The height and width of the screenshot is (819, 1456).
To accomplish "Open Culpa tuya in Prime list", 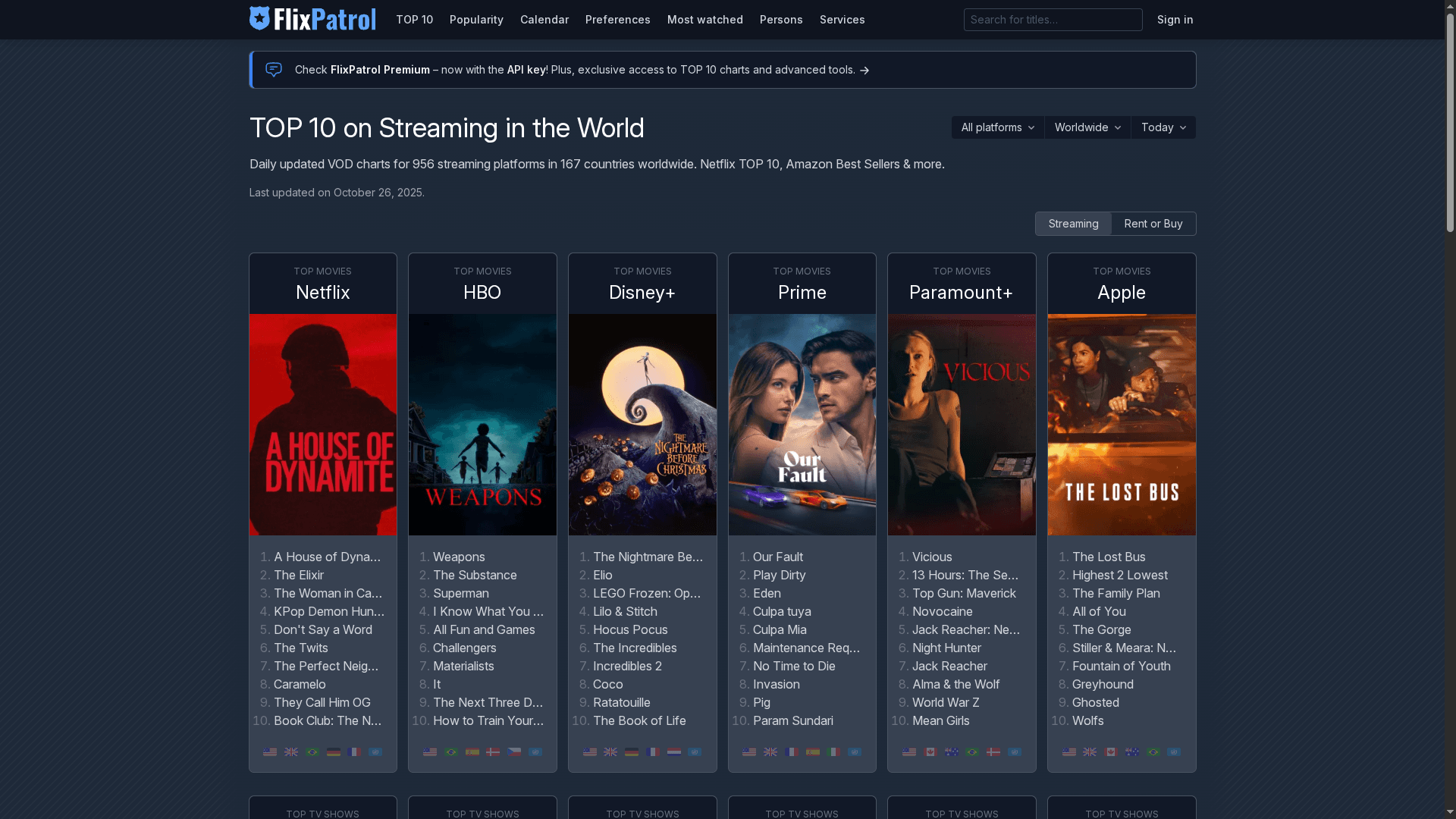I will pyautogui.click(x=782, y=611).
